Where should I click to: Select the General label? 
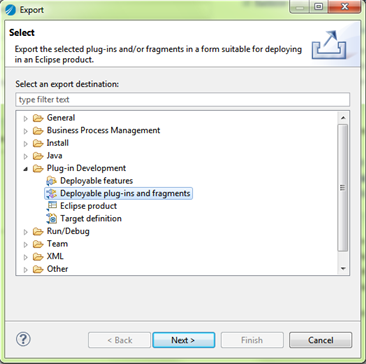(x=61, y=118)
